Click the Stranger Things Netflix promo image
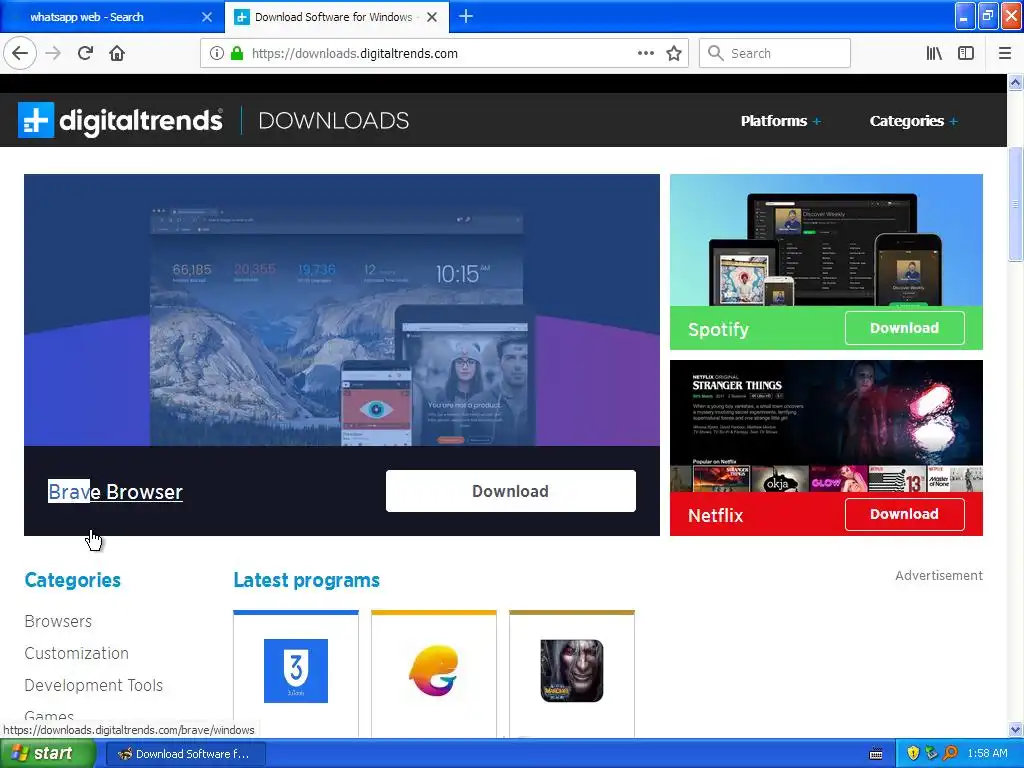Screen dimensions: 1024x768 pyautogui.click(x=826, y=426)
